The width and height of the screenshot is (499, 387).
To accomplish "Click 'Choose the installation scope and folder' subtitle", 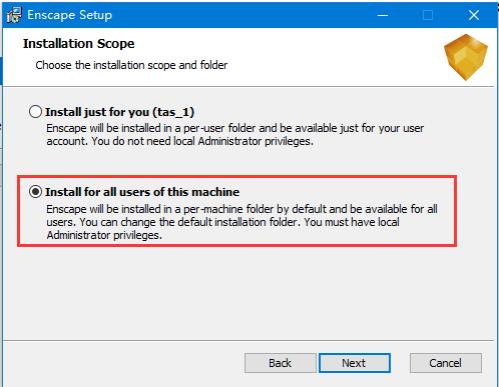I will (x=131, y=65).
